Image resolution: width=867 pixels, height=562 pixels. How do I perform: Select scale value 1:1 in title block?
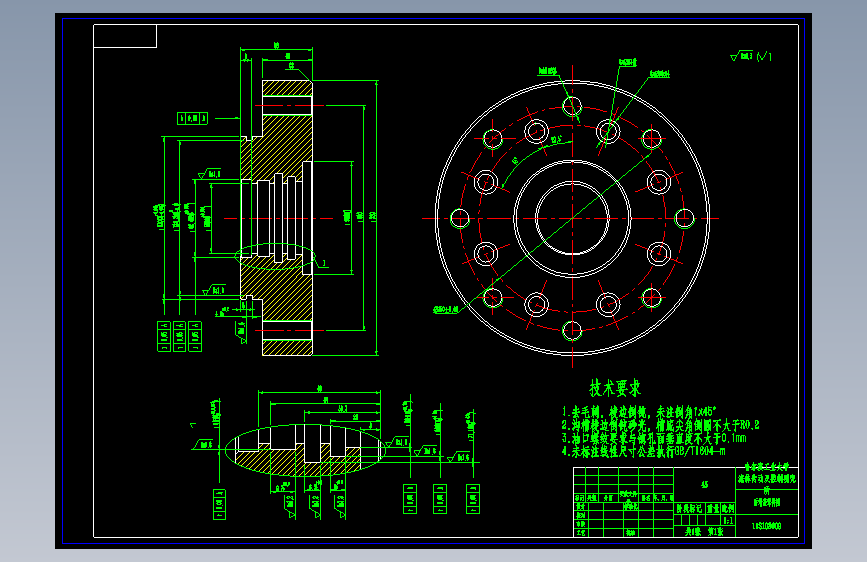[x=728, y=521]
